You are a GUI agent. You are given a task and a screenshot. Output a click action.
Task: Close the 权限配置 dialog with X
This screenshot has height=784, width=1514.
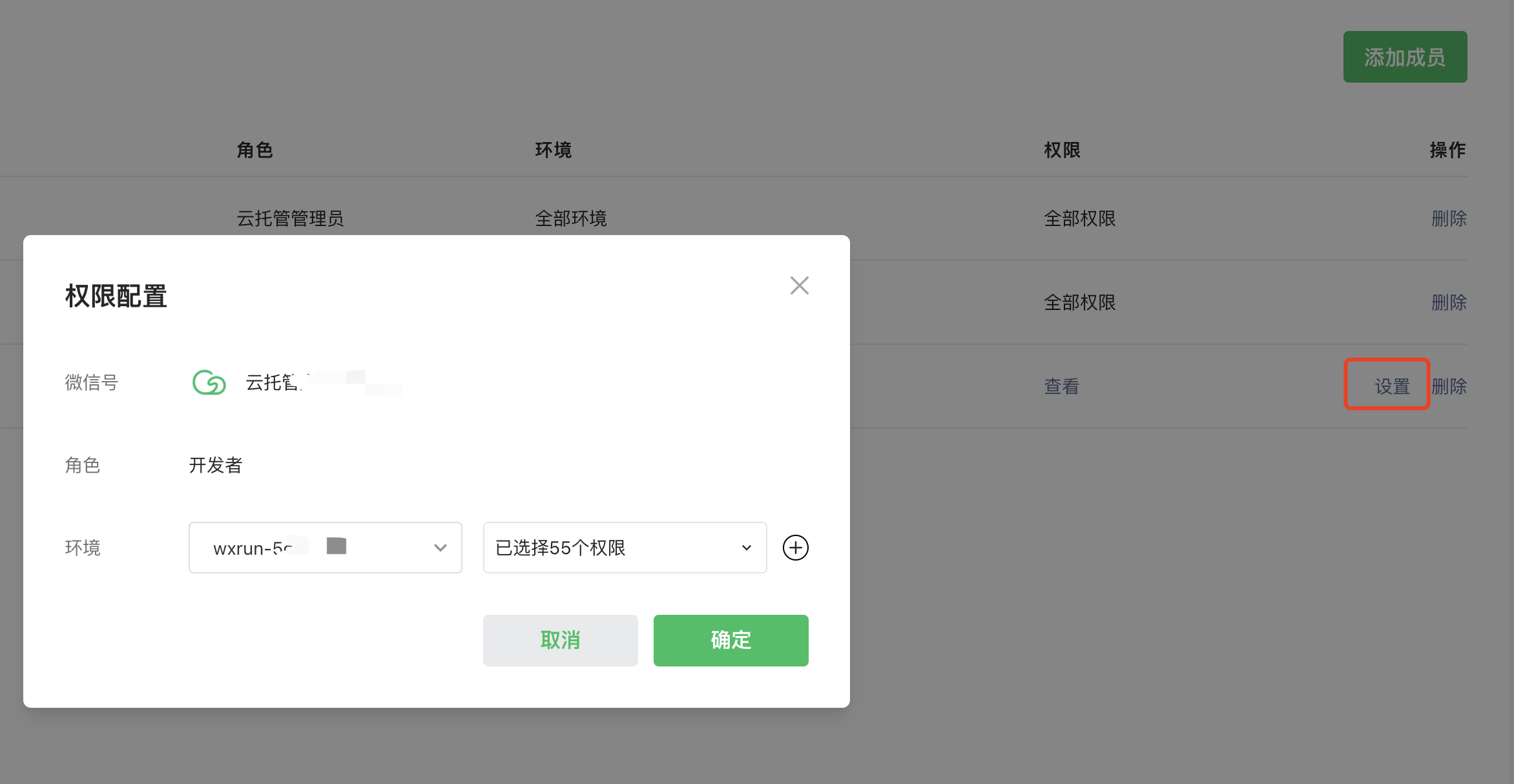(x=799, y=285)
